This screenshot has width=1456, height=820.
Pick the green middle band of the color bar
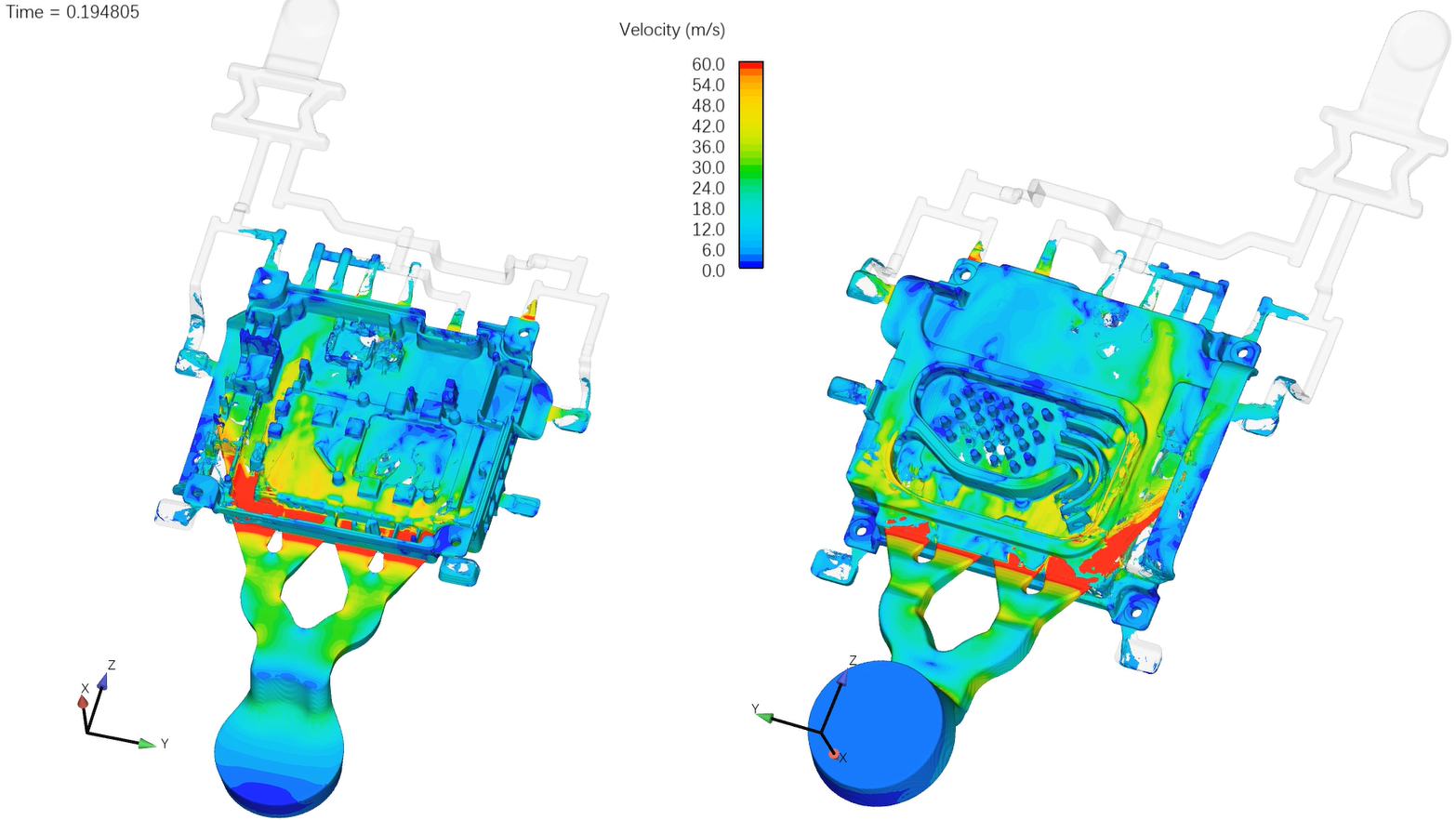[750, 172]
